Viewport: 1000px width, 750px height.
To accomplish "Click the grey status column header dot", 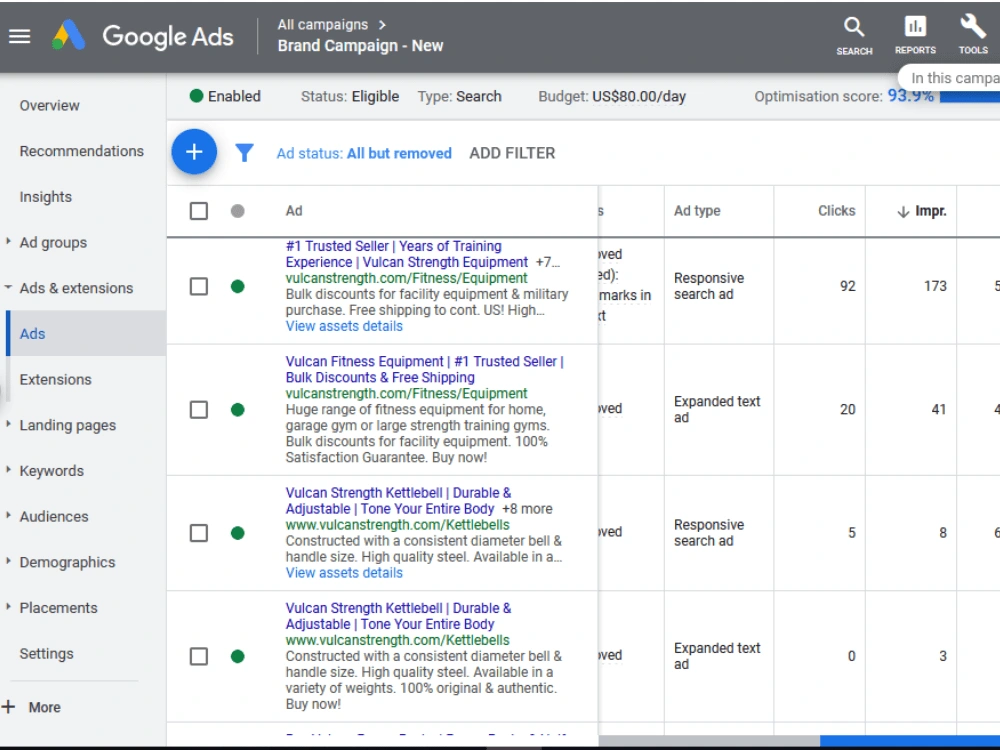I will tap(237, 211).
